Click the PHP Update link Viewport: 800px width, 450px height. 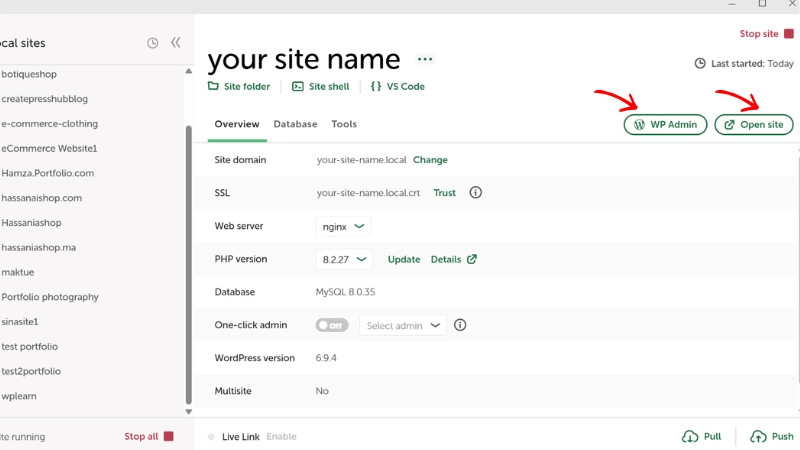pyautogui.click(x=404, y=259)
